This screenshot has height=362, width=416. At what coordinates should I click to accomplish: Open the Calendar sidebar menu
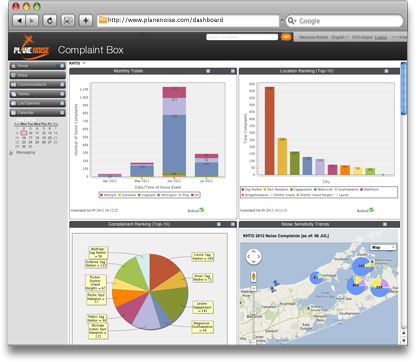pyautogui.click(x=37, y=113)
